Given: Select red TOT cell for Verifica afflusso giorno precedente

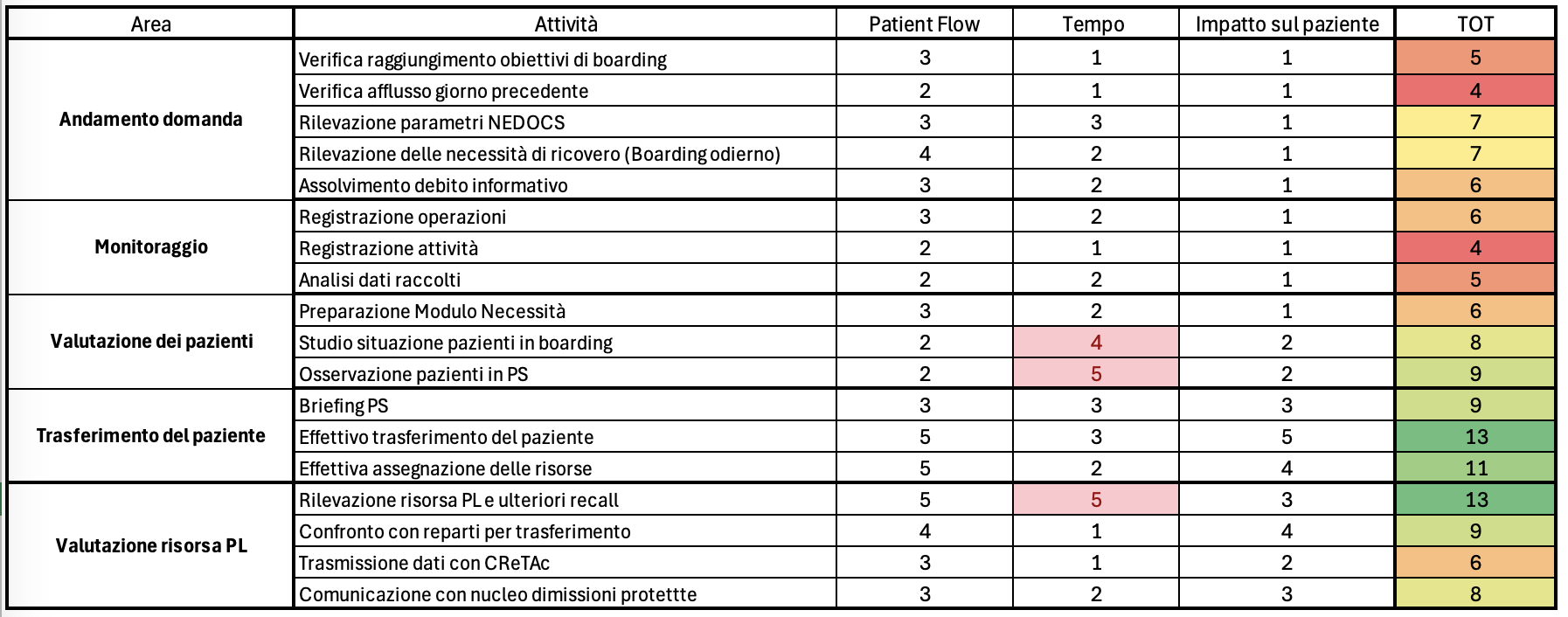Looking at the screenshot, I should 1474,91.
